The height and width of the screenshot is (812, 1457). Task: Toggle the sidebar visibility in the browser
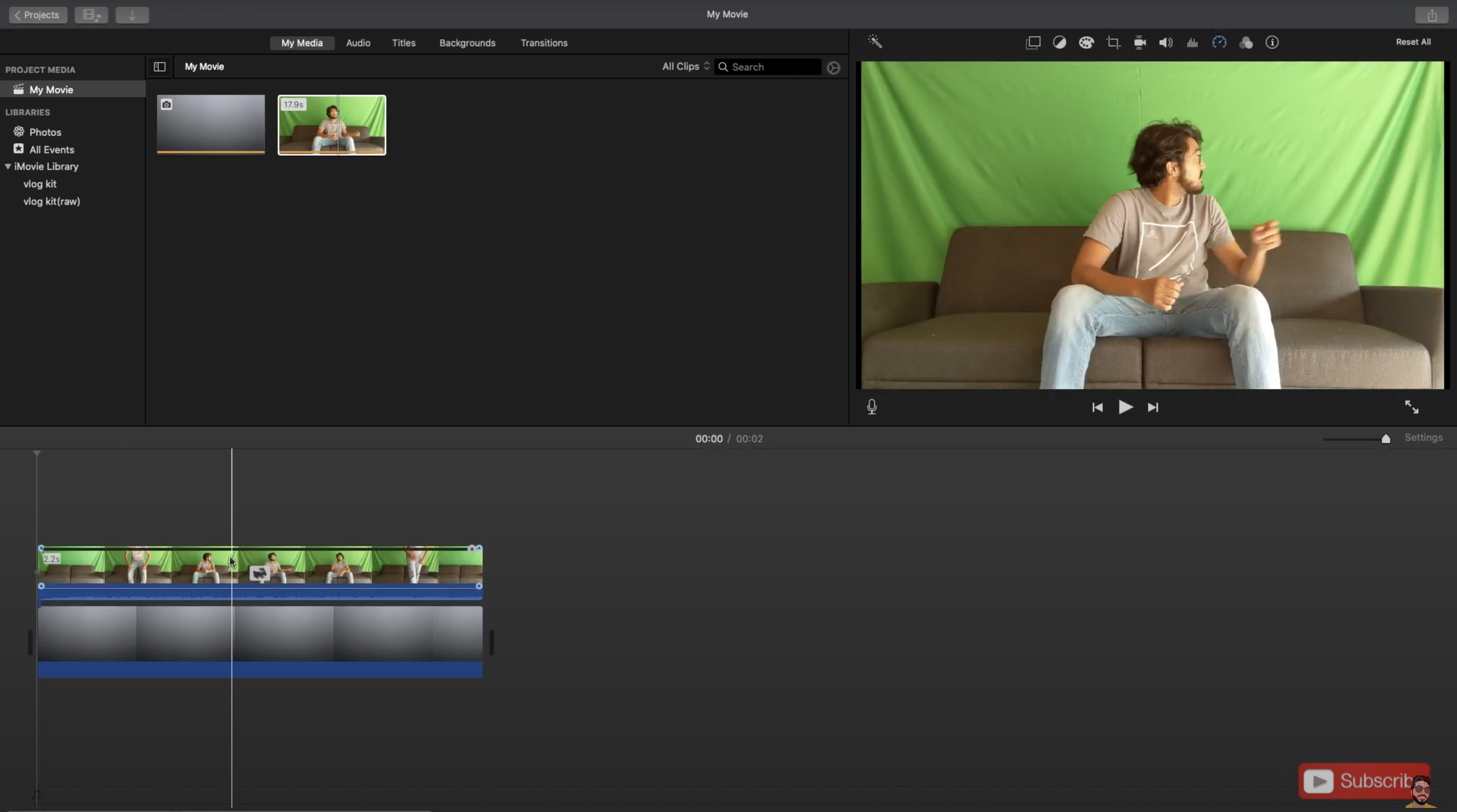159,67
